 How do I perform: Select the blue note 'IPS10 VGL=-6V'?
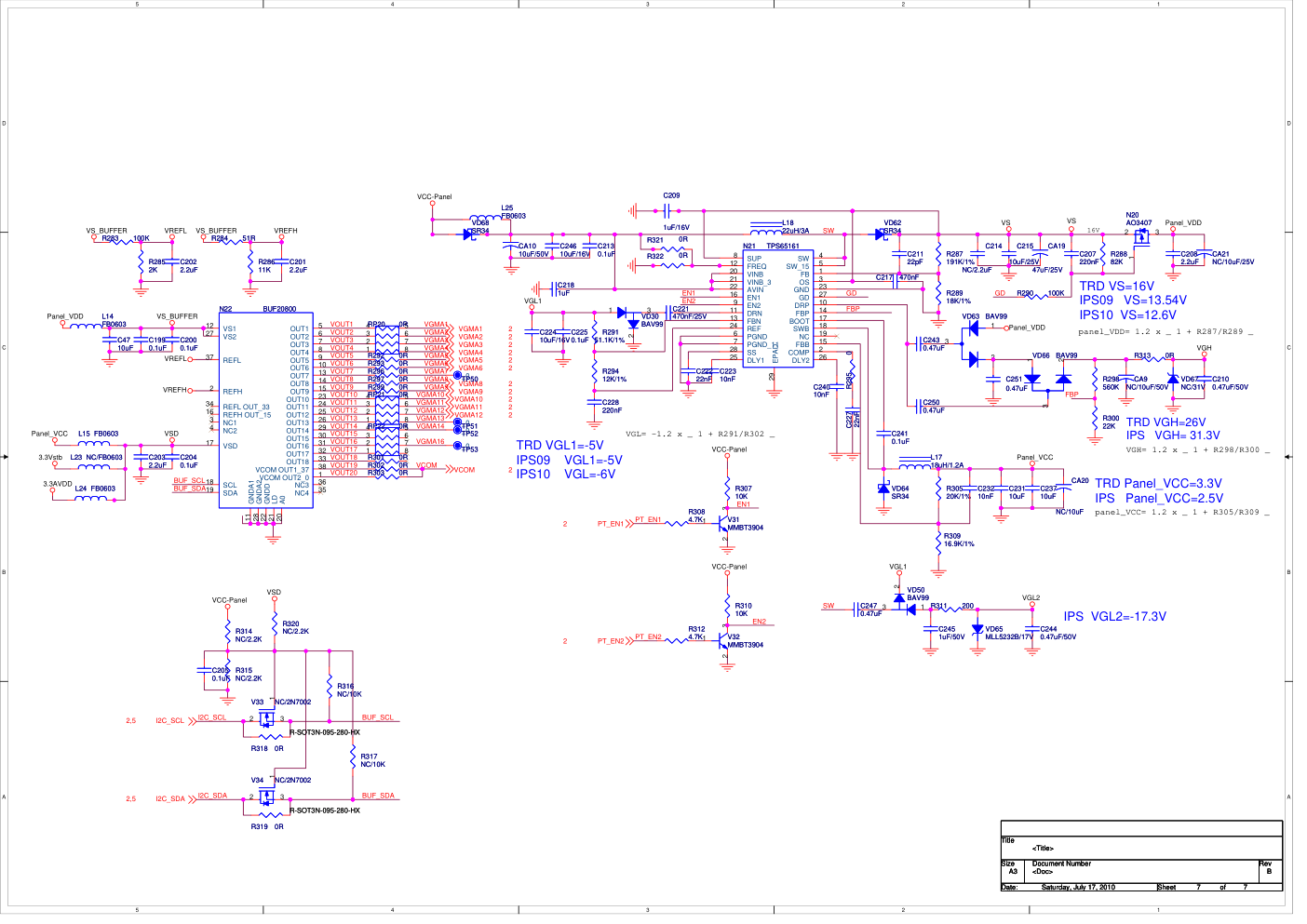(x=565, y=475)
